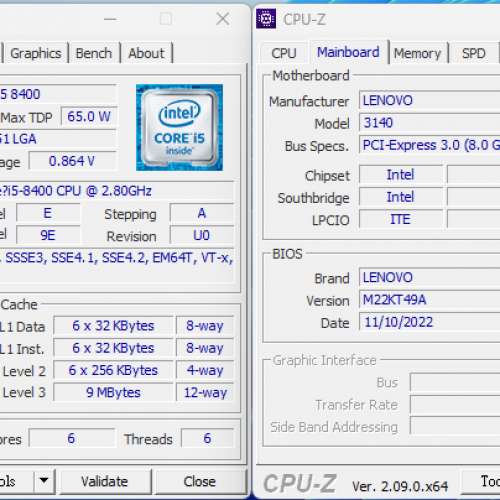Click the Stepping value A
The image size is (500, 500).
[201, 213]
